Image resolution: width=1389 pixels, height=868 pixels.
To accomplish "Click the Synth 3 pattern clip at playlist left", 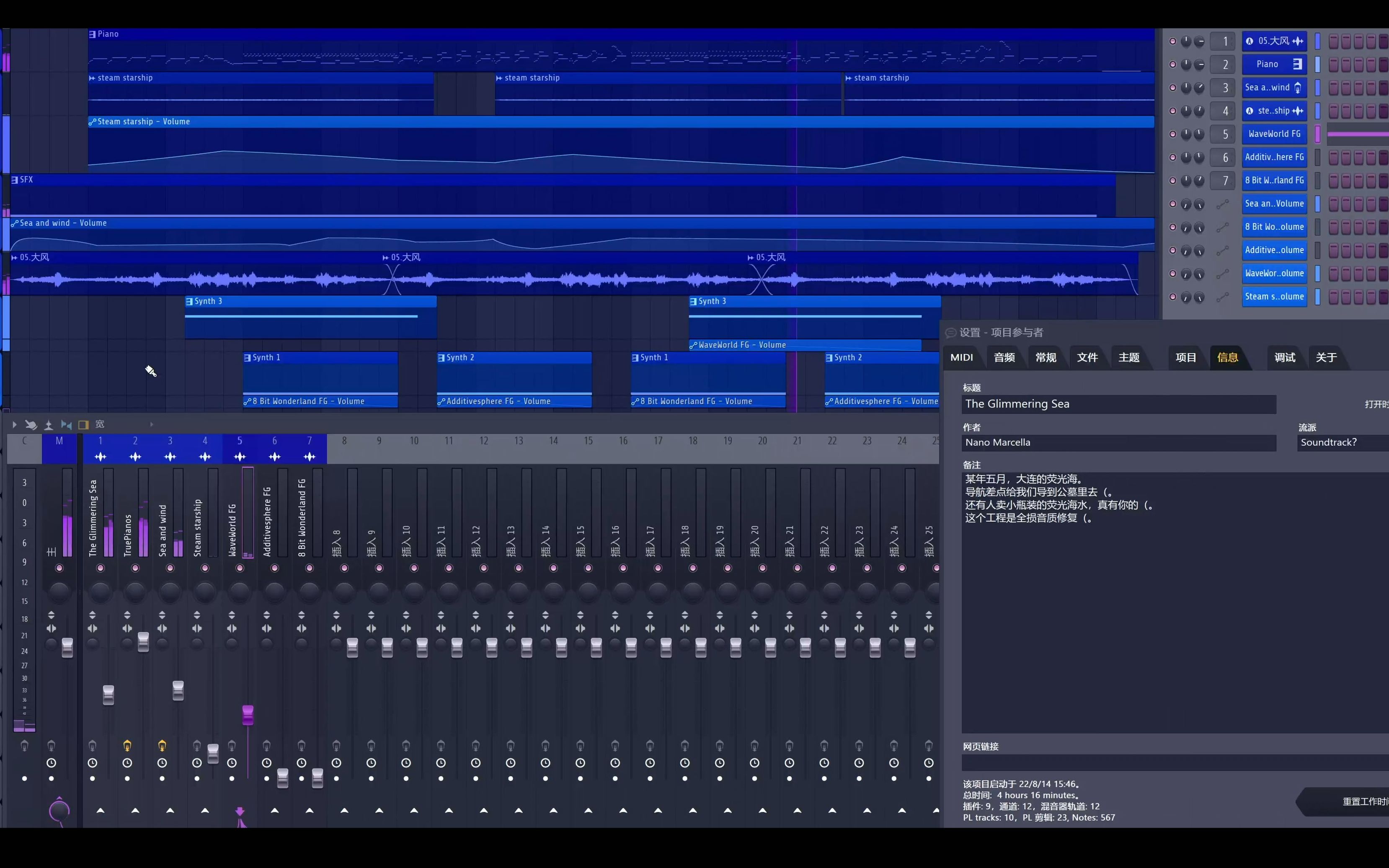I will (x=310, y=317).
